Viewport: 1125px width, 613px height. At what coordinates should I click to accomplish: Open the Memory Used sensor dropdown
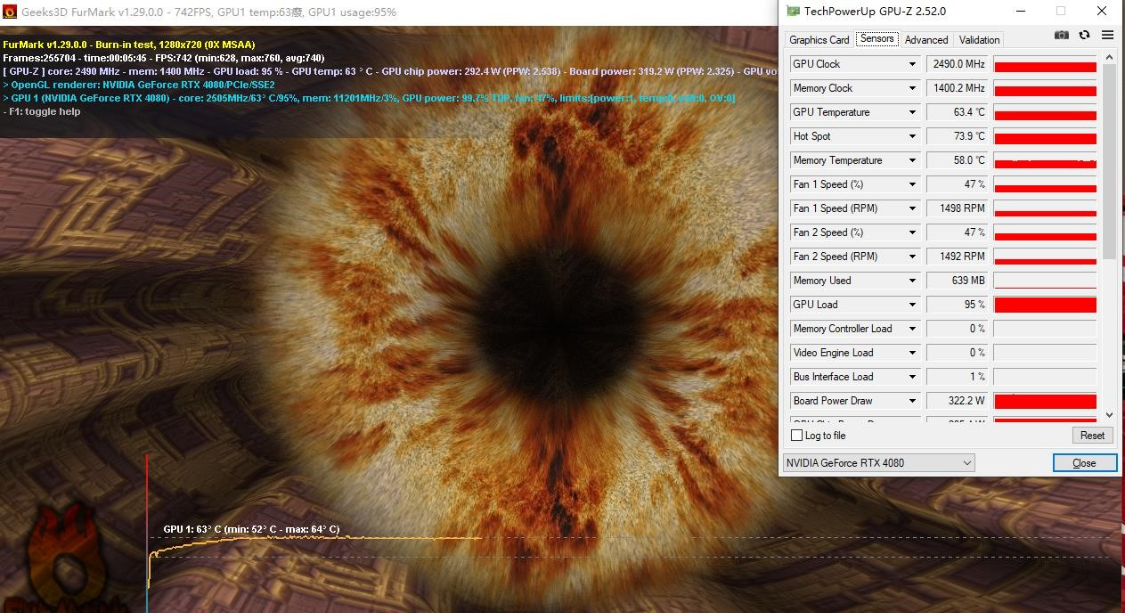point(912,281)
